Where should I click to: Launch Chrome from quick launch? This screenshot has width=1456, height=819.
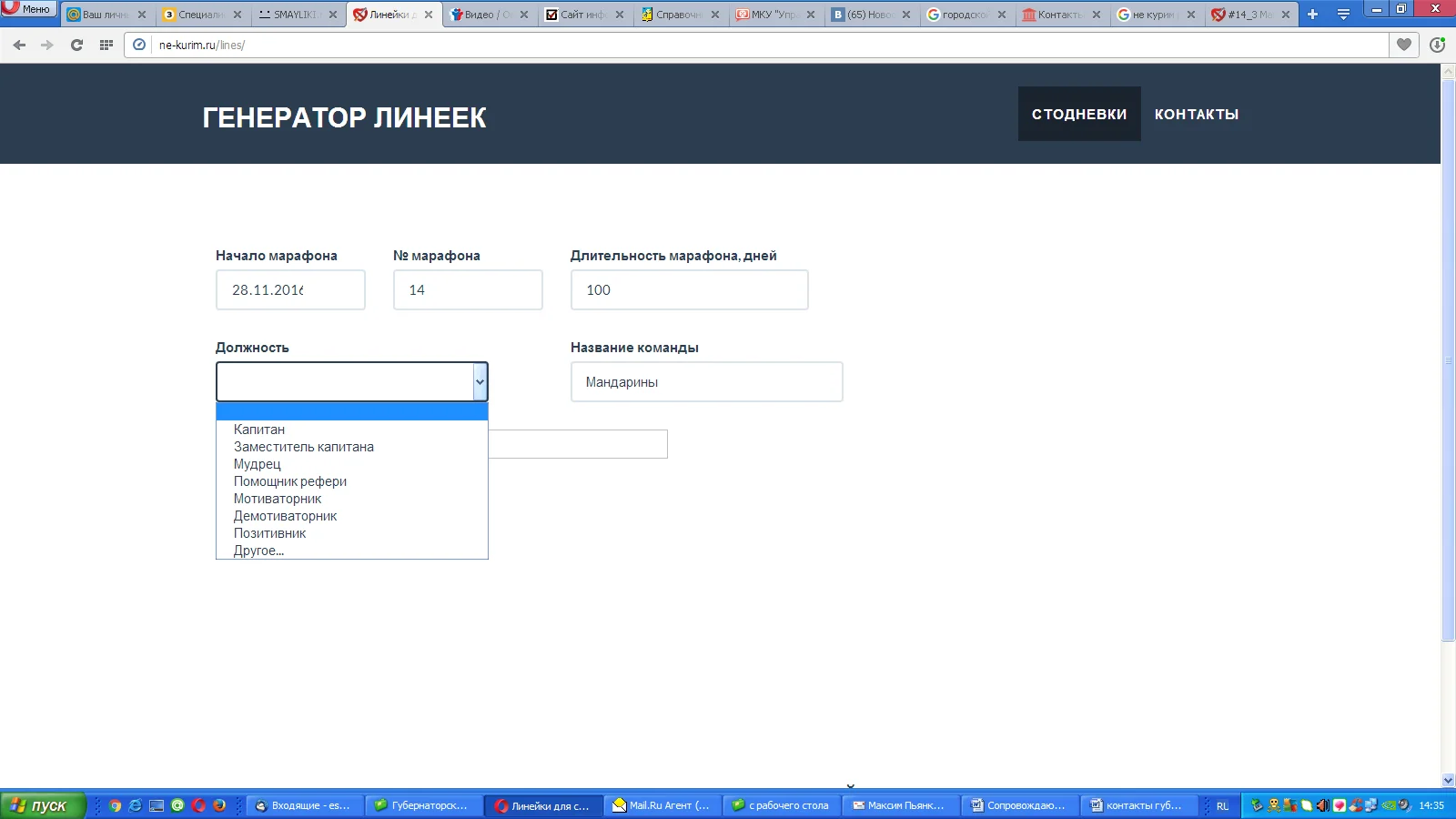[115, 805]
